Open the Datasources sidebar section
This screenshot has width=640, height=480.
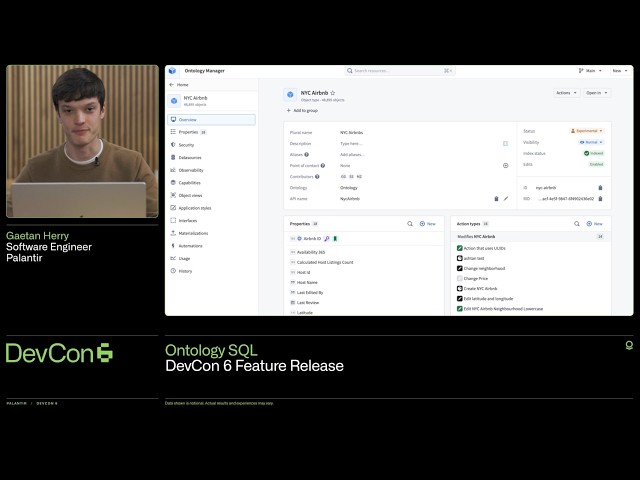point(211,157)
